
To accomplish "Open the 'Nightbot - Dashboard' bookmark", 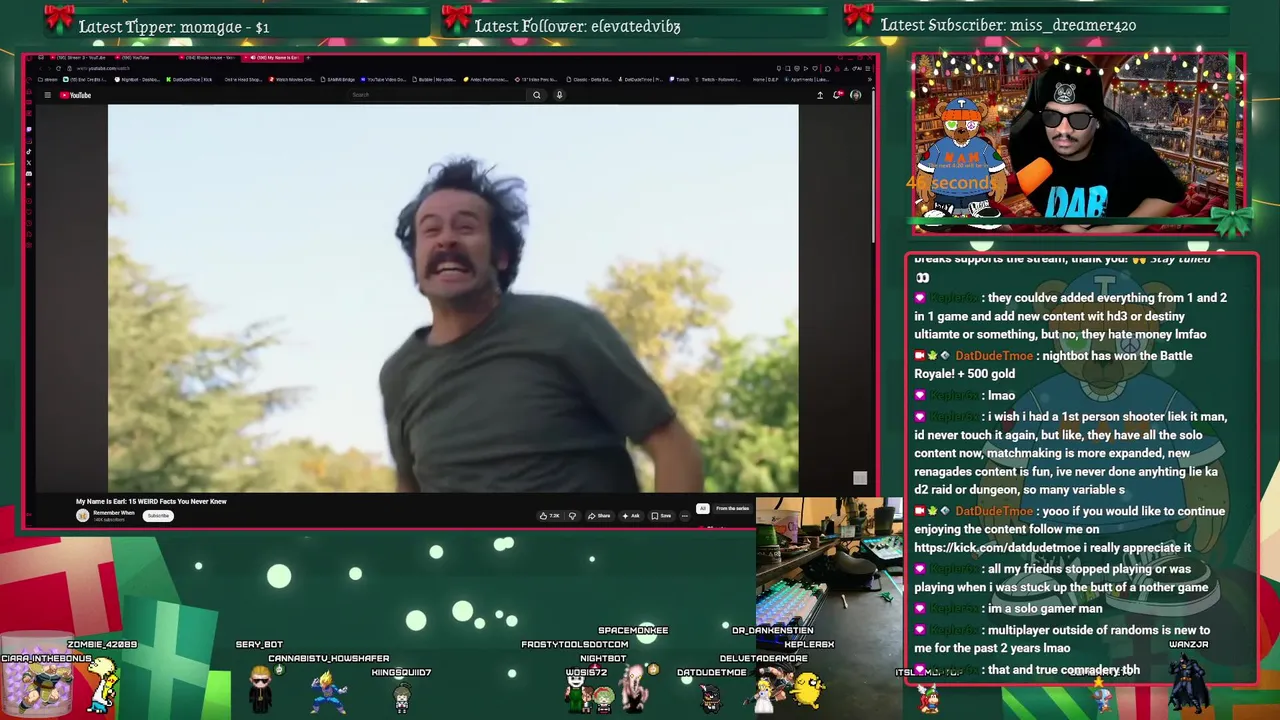I will [x=137, y=79].
